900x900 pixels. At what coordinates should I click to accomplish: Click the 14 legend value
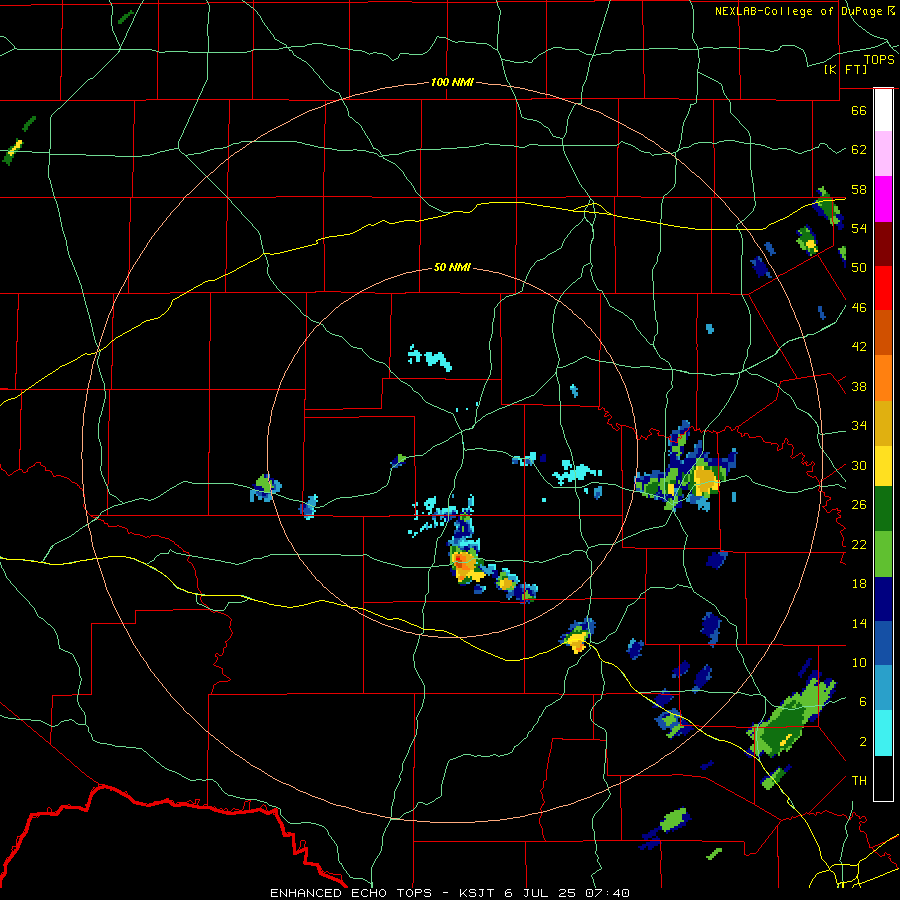click(x=859, y=623)
